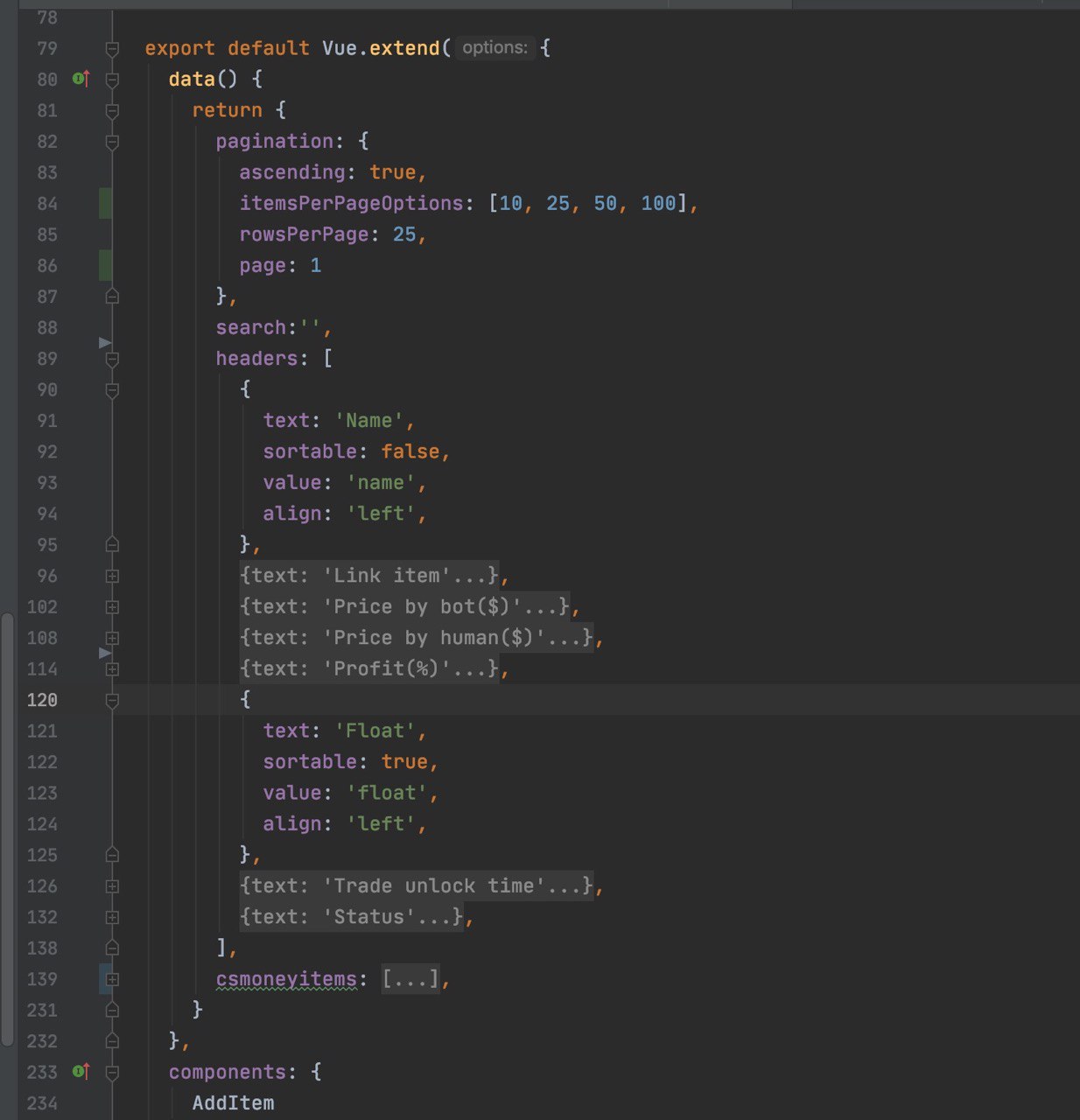Screen dimensions: 1080x1120
Task: Click the 'headers' property name
Action: click(x=257, y=359)
